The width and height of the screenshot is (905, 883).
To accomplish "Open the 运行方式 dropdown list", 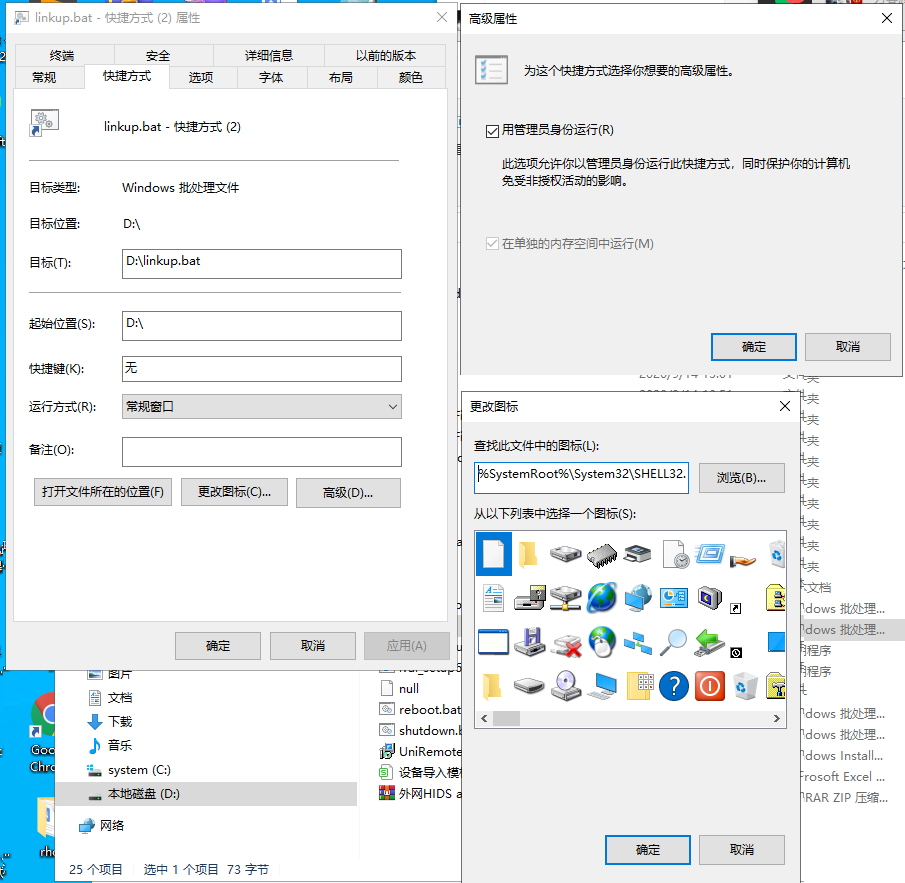I will click(261, 406).
